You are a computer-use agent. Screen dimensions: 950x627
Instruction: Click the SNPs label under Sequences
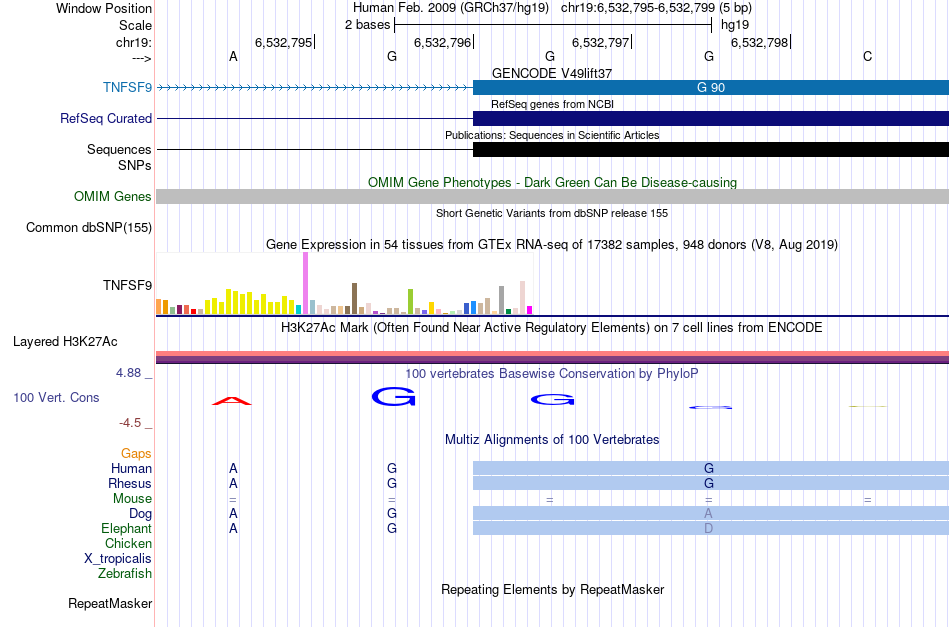[x=135, y=165]
